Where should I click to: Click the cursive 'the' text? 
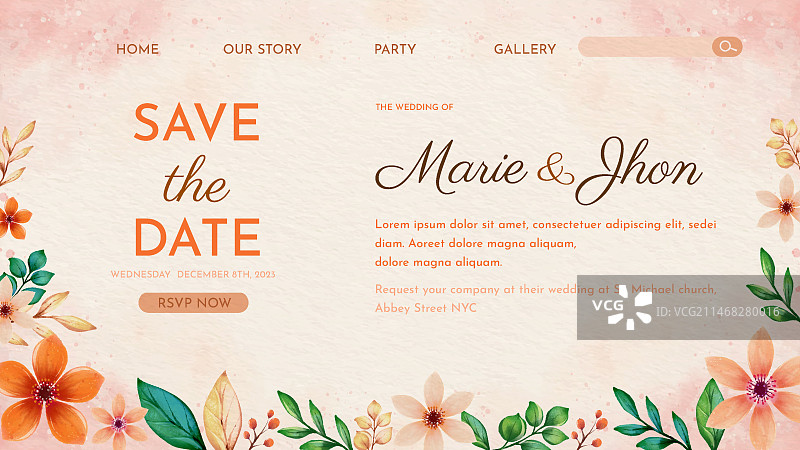point(196,181)
